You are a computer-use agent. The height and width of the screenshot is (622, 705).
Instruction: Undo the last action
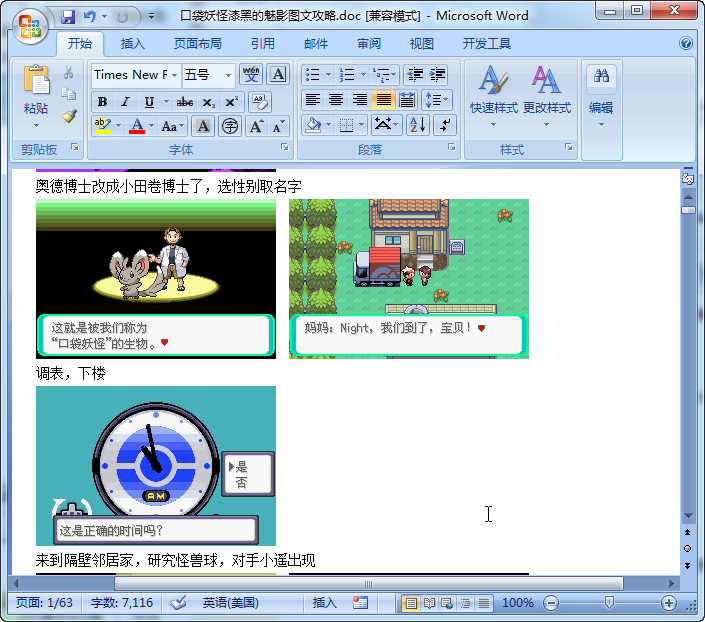(x=90, y=17)
